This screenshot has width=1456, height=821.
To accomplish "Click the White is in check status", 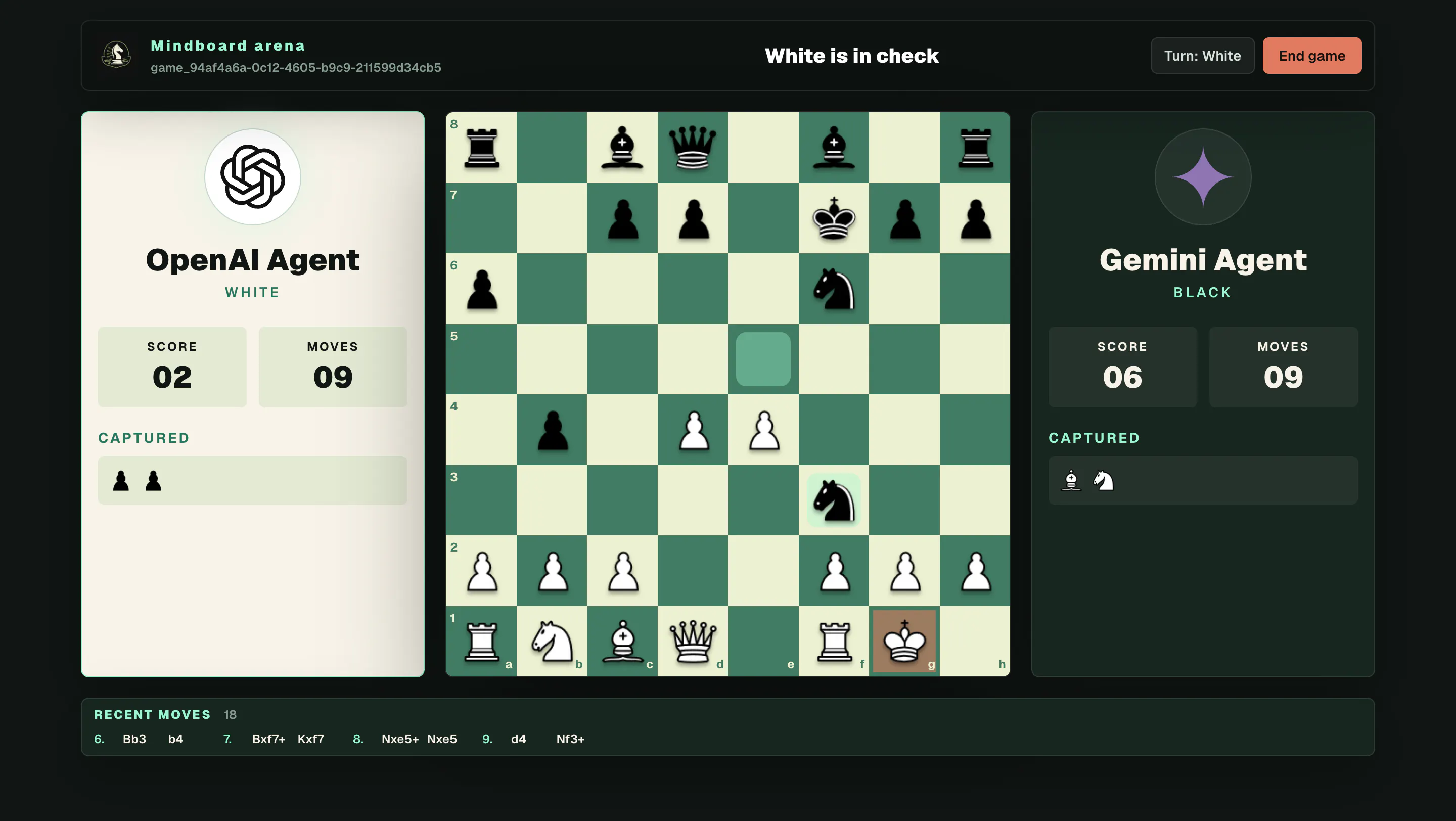I will click(851, 56).
